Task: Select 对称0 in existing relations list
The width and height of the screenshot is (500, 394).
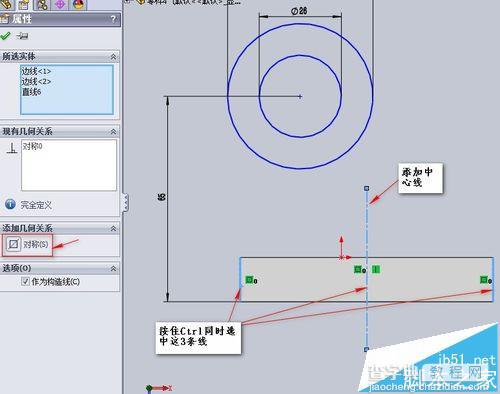Action: tap(32, 146)
